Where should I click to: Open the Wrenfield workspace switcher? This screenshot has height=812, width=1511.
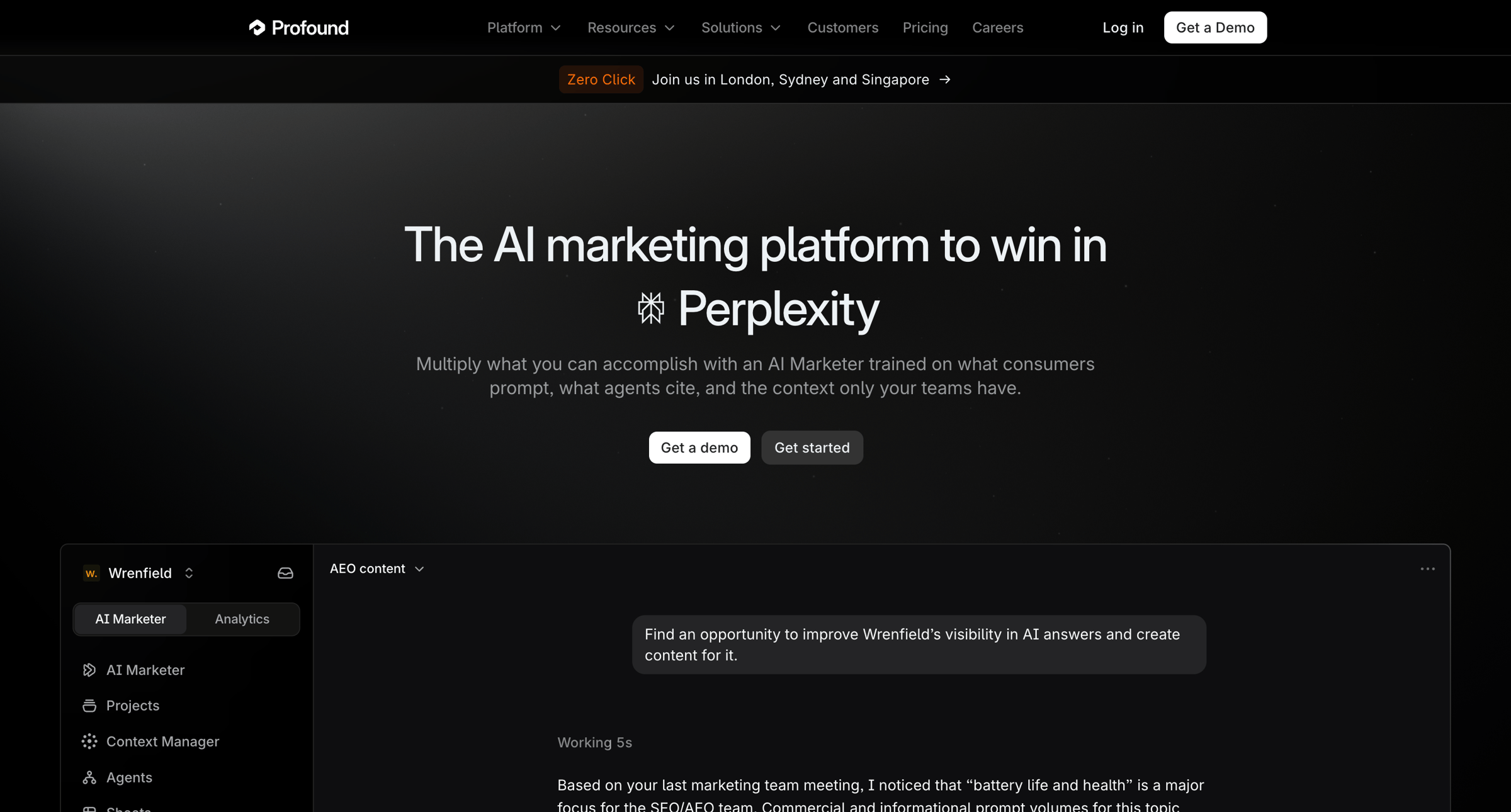click(140, 573)
